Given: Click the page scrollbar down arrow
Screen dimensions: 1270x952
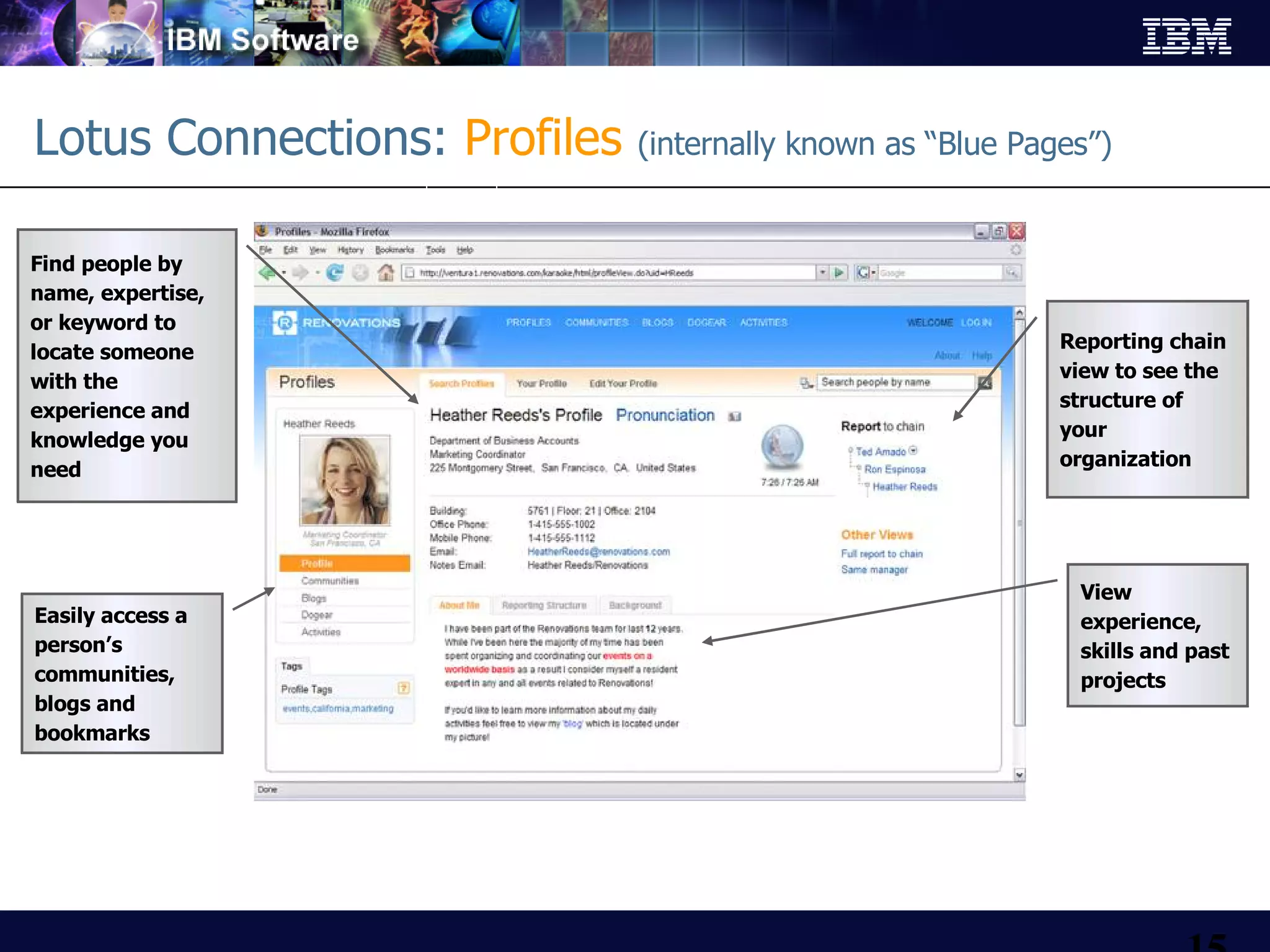Looking at the screenshot, I should (1019, 775).
